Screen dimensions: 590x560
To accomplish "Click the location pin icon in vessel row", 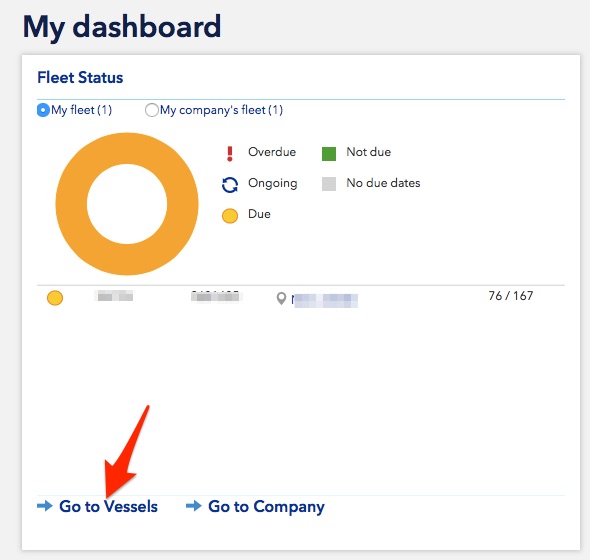I will [281, 299].
